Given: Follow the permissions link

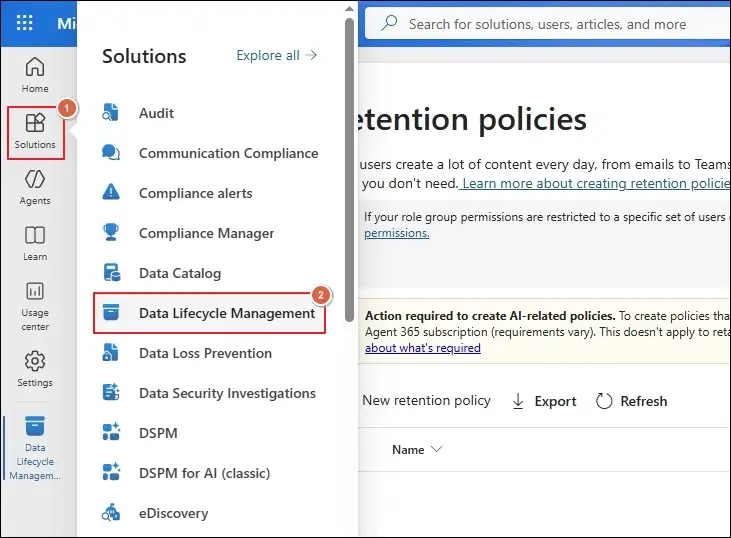Looking at the screenshot, I should (x=397, y=233).
